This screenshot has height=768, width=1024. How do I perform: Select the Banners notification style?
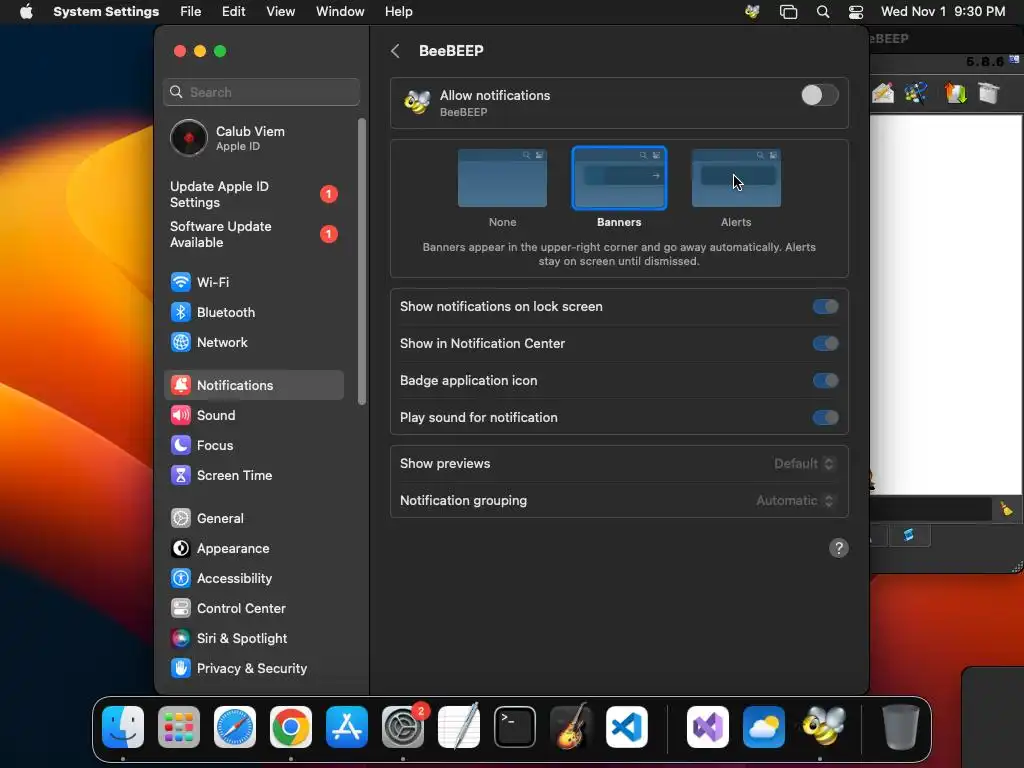click(619, 178)
